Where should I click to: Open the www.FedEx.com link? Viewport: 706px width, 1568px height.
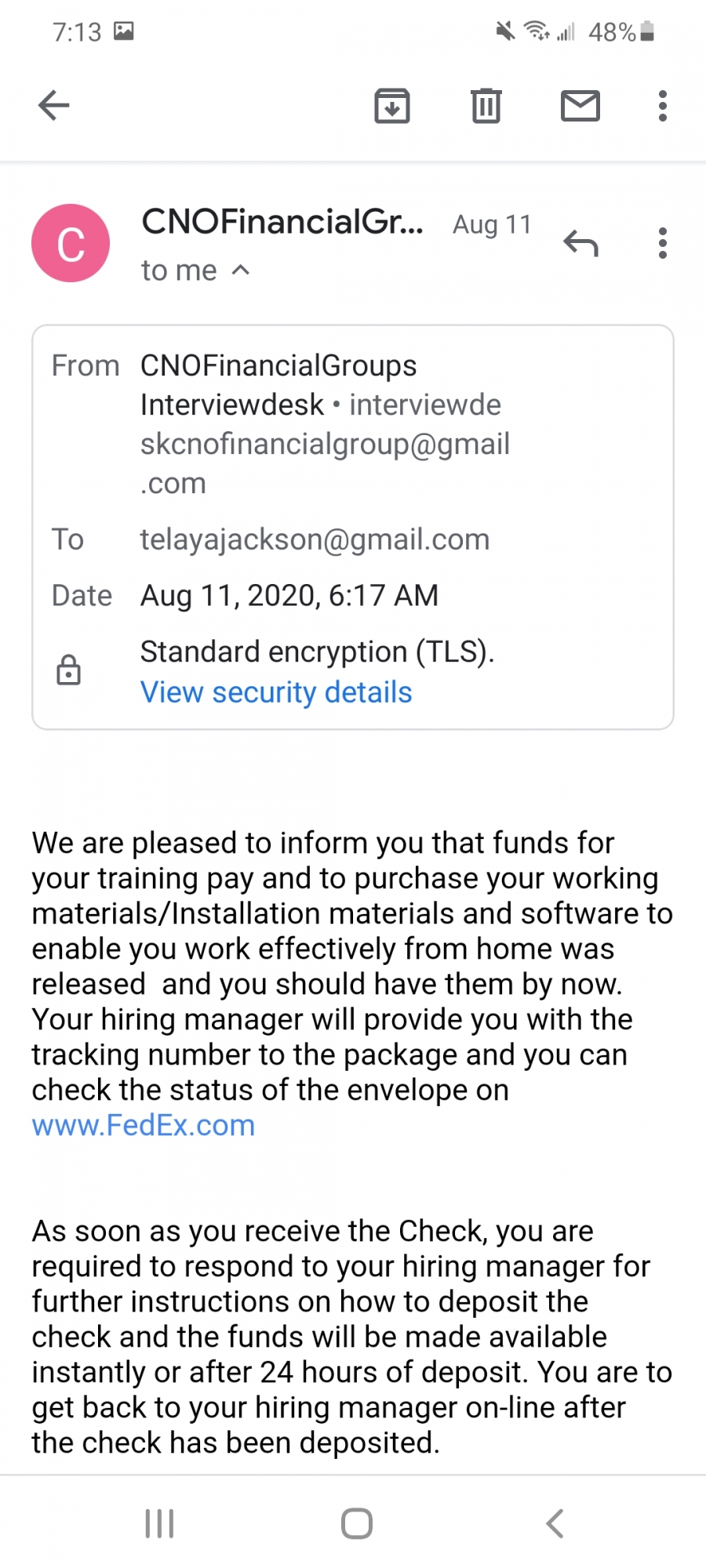tap(144, 1125)
